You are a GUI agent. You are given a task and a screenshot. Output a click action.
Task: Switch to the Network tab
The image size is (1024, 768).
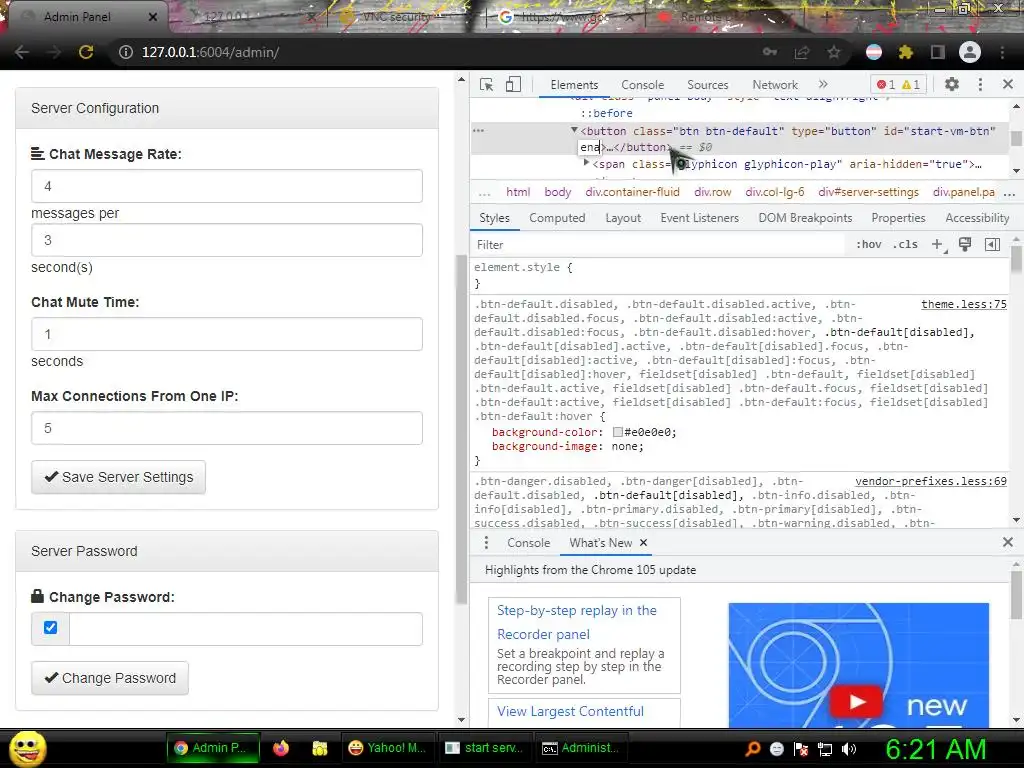(775, 85)
